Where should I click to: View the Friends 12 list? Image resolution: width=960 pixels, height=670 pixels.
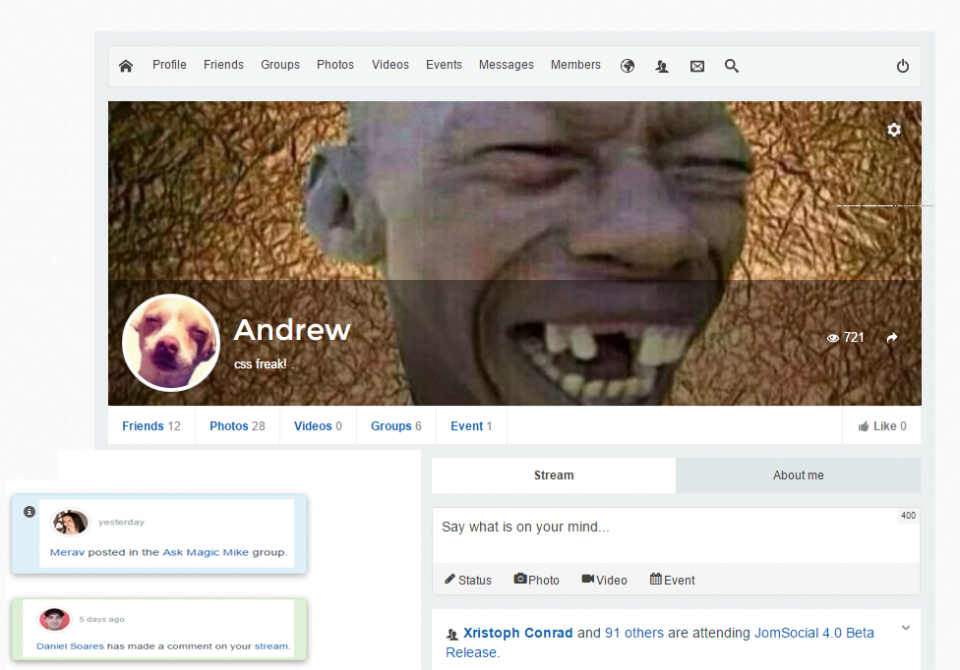pyautogui.click(x=151, y=426)
